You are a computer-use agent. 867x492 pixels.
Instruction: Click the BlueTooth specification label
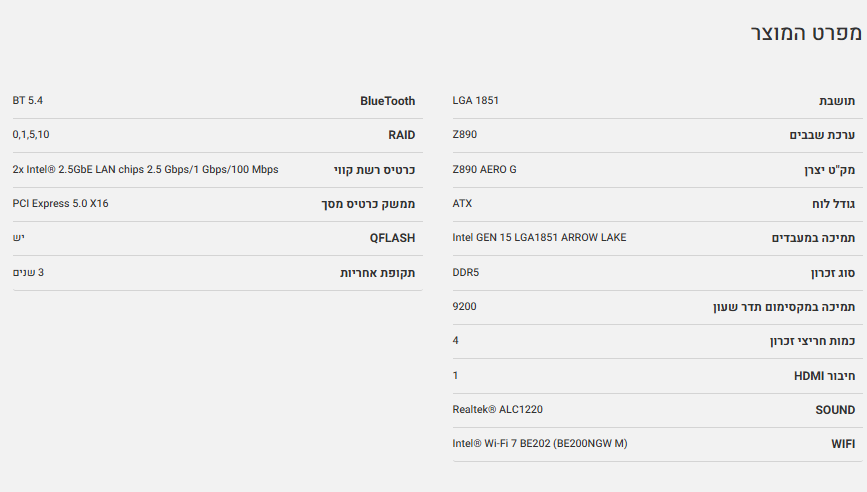387,101
